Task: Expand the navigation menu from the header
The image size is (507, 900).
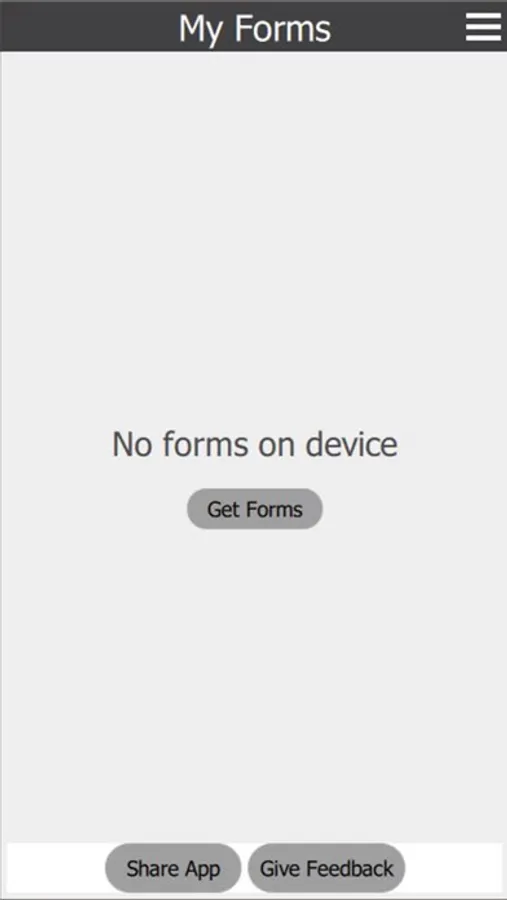Action: (x=483, y=26)
